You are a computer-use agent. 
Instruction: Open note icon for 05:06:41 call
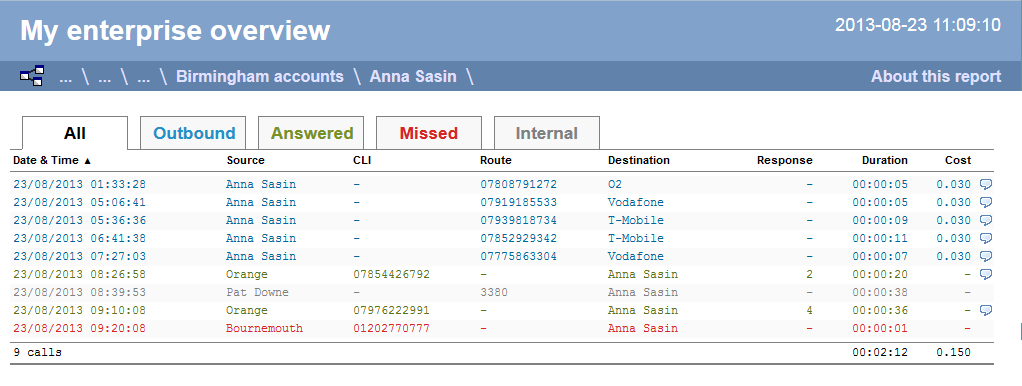click(986, 202)
